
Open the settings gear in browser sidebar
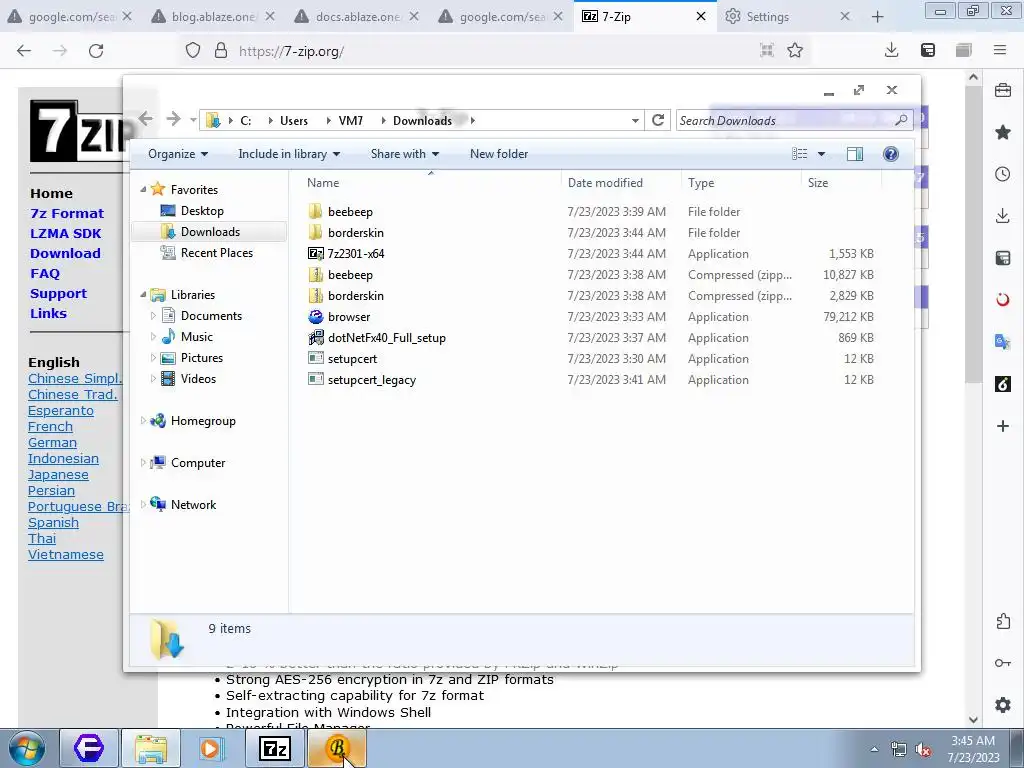click(1003, 705)
